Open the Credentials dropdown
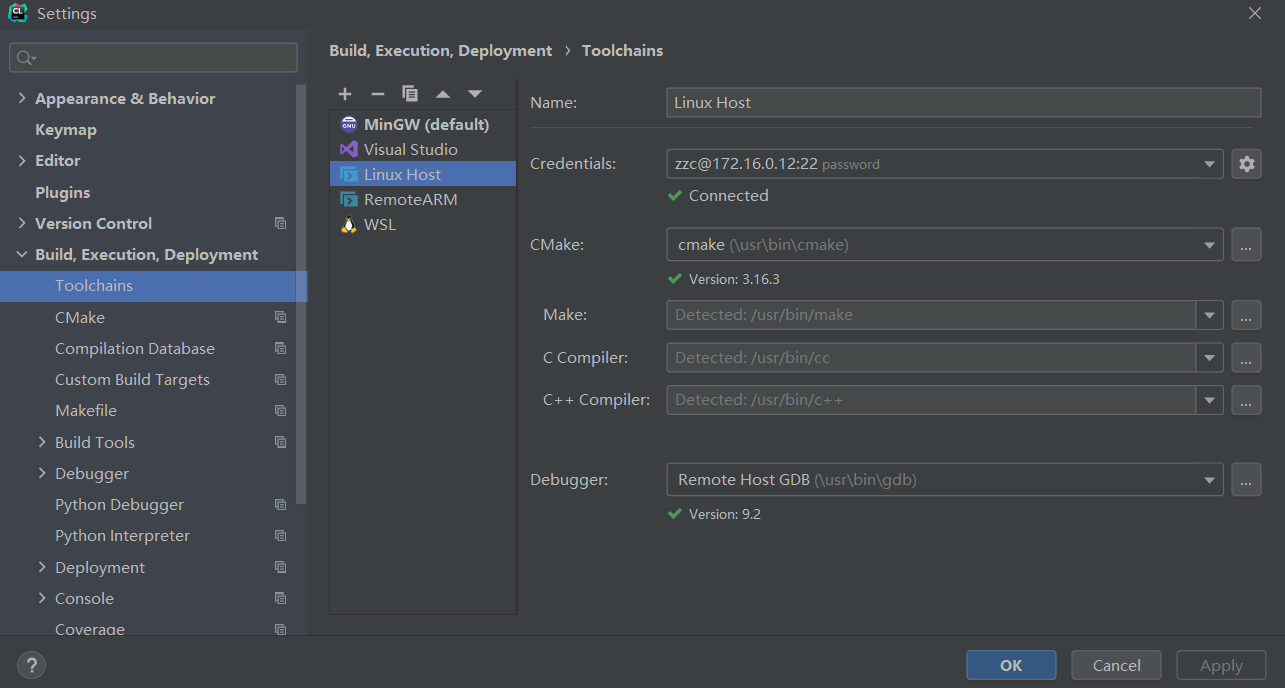This screenshot has width=1285, height=688. 1210,164
